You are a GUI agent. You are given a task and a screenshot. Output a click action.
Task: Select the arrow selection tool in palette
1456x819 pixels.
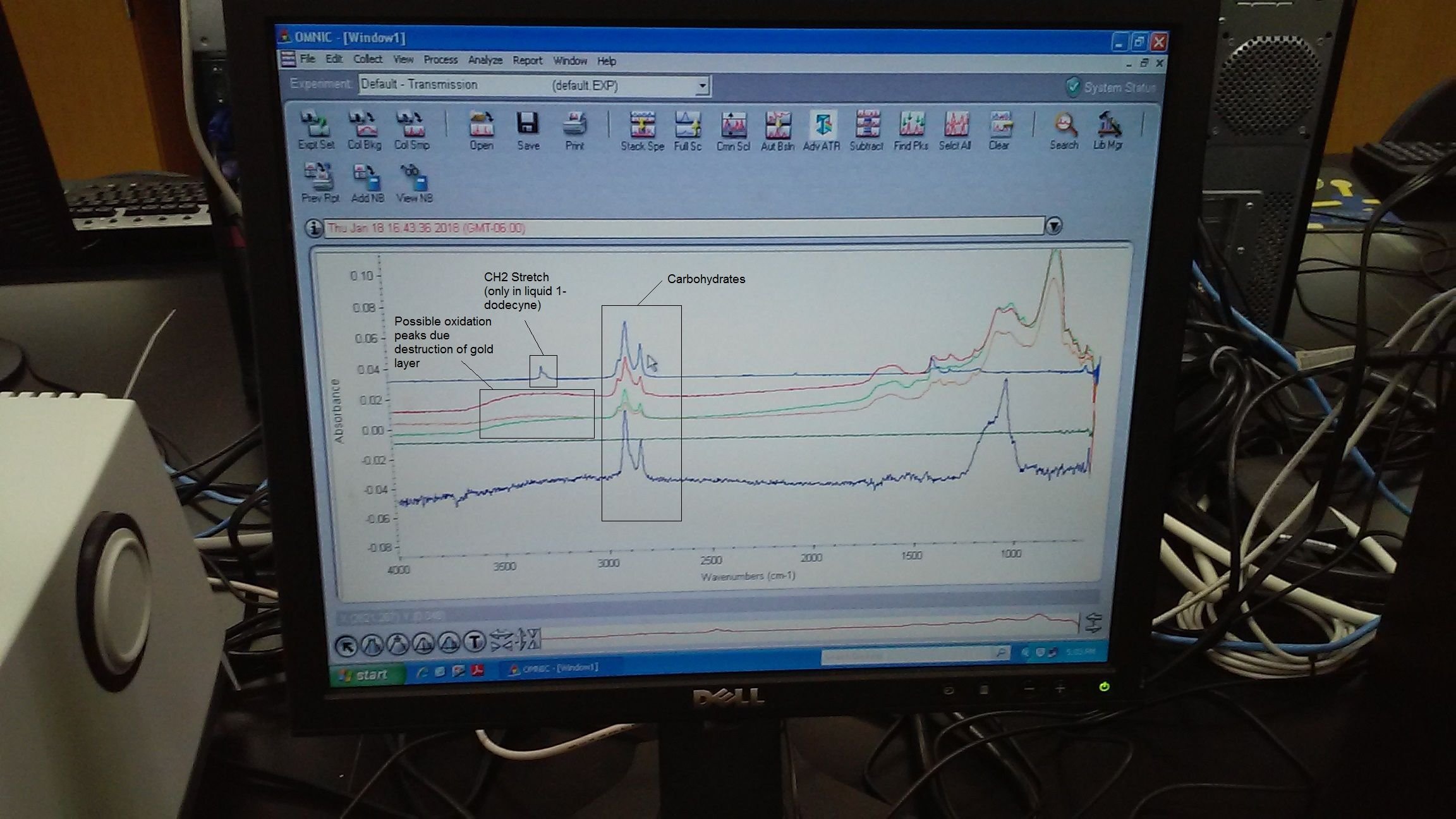pos(346,645)
